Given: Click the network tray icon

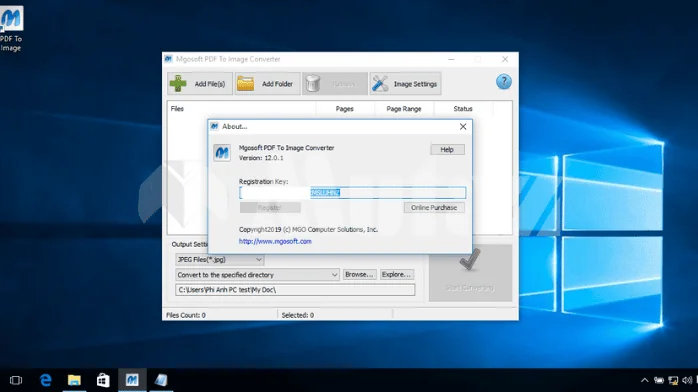Looking at the screenshot, I should click(x=673, y=380).
